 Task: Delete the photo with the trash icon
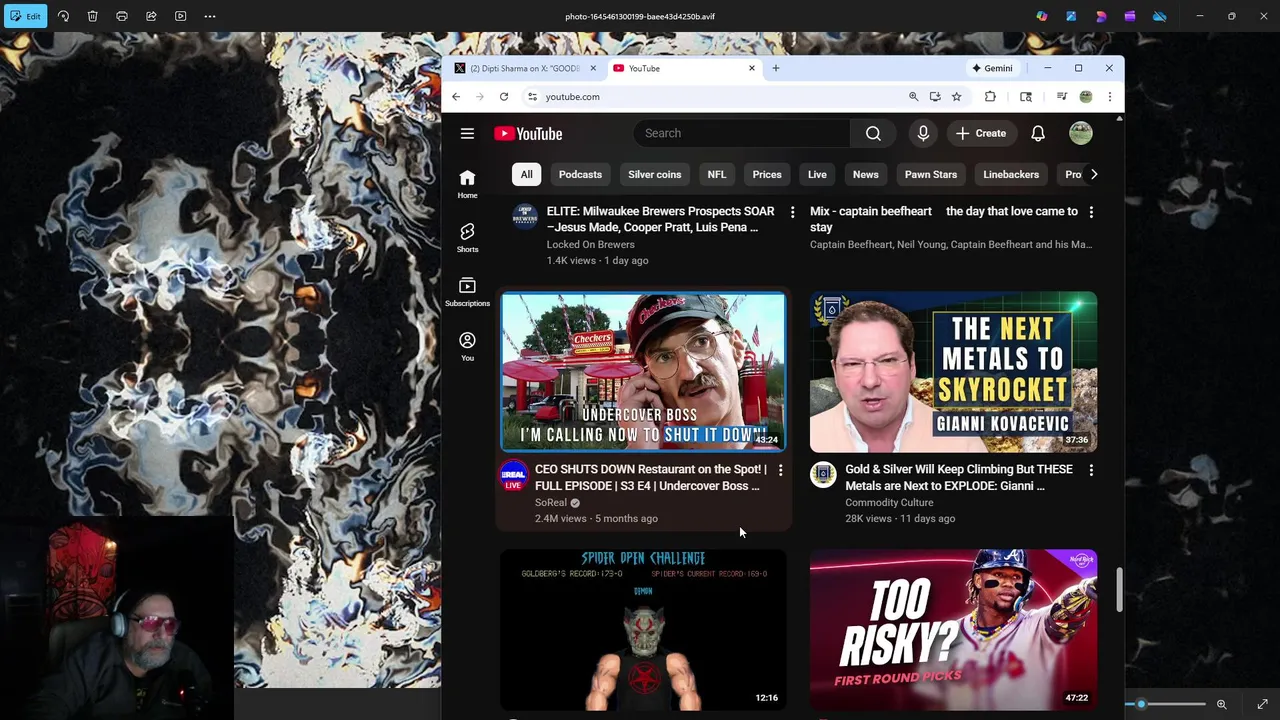92,16
